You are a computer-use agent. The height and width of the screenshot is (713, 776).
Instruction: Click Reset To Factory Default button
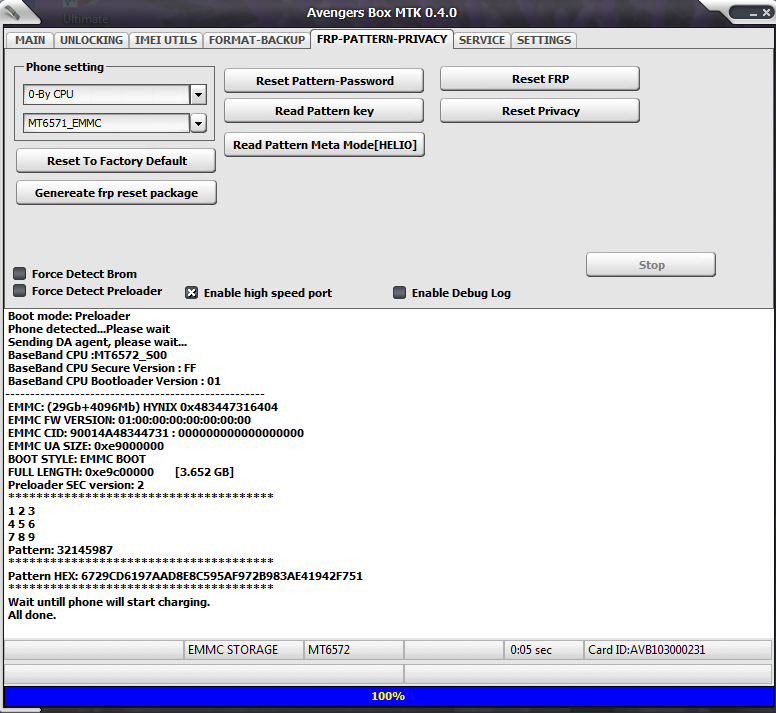coord(116,161)
